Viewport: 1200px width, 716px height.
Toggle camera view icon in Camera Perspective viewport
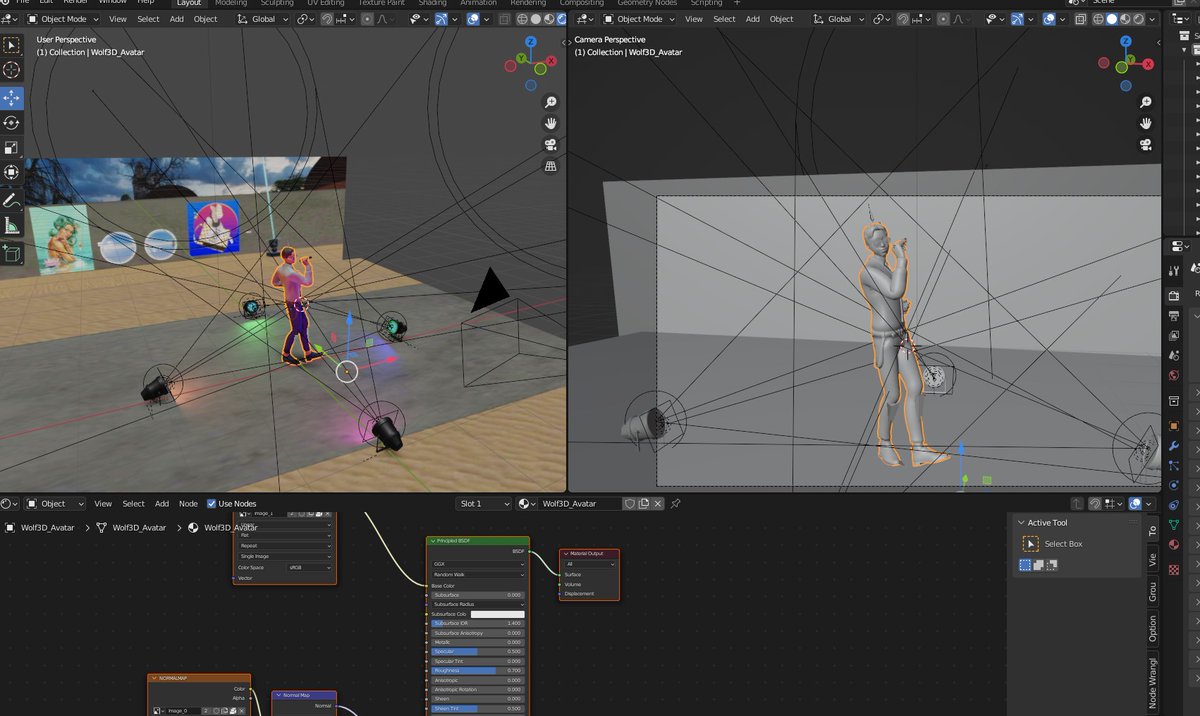coord(1146,145)
